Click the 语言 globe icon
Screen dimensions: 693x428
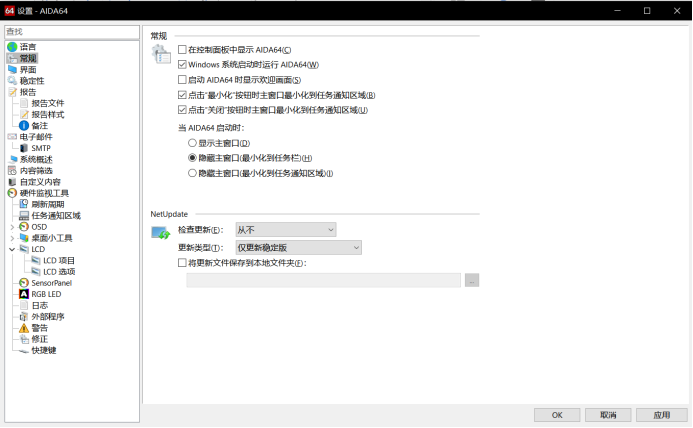tap(12, 47)
